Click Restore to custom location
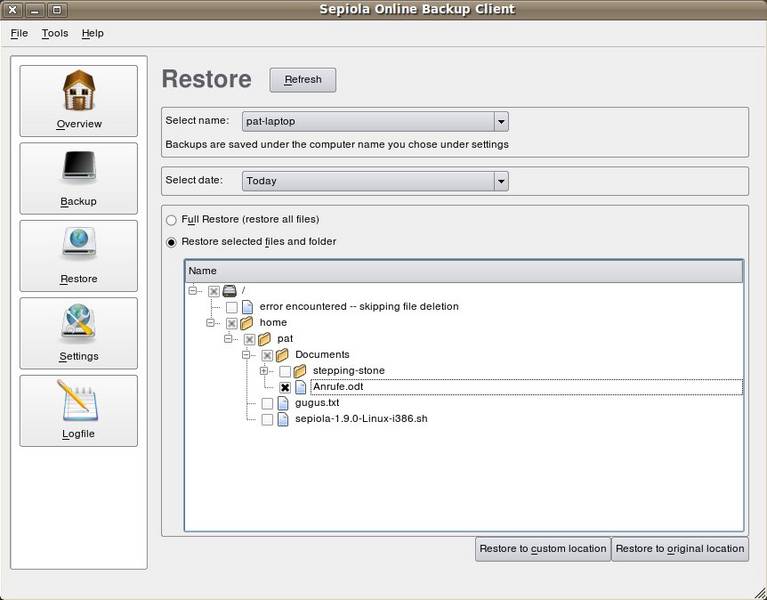The width and height of the screenshot is (767, 600). tap(543, 549)
